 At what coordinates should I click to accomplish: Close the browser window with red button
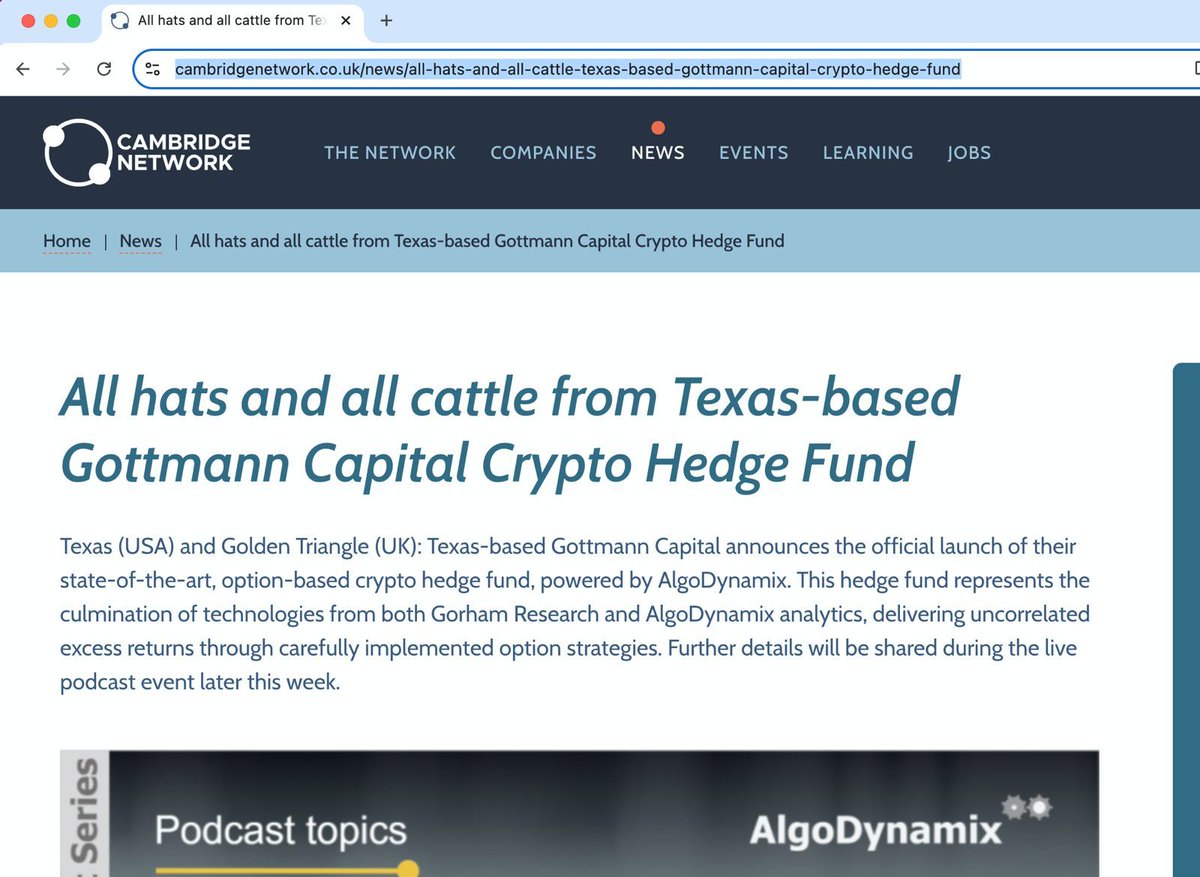tap(27, 20)
